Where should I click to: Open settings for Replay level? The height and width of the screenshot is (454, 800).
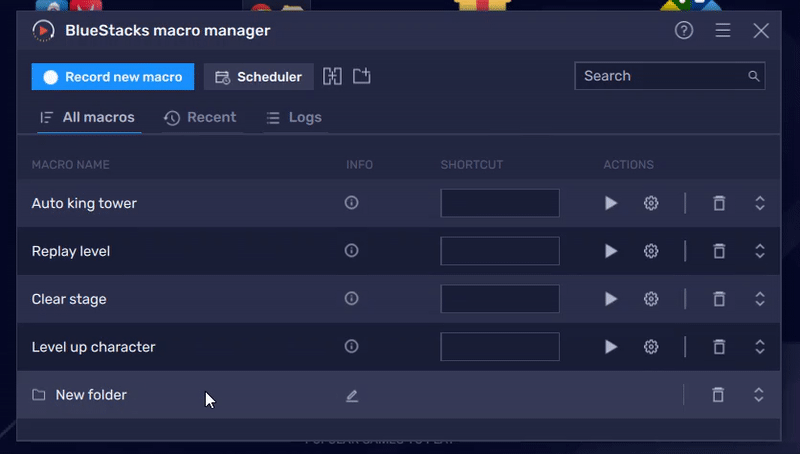click(651, 251)
